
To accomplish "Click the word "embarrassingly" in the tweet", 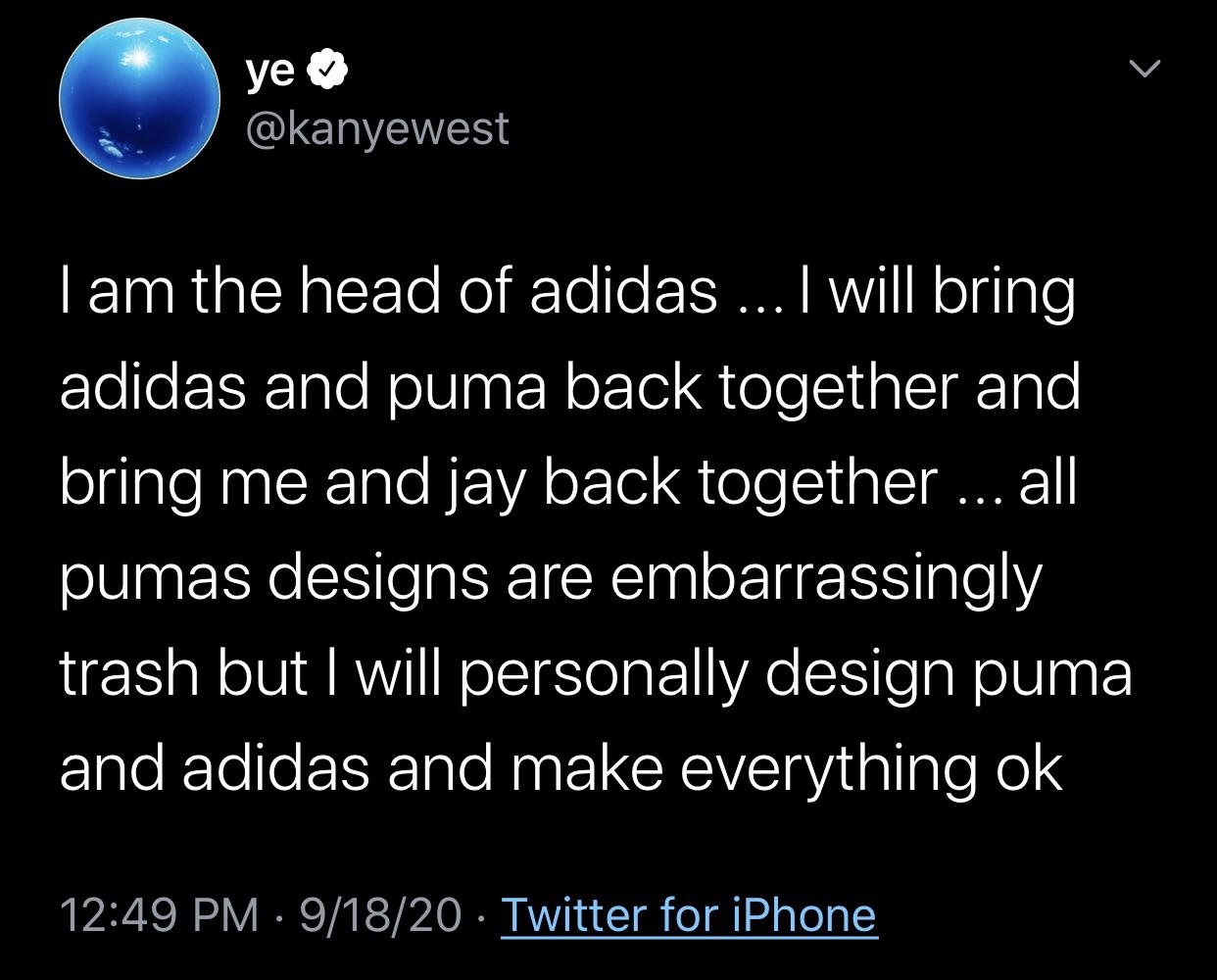I will 825,578.
